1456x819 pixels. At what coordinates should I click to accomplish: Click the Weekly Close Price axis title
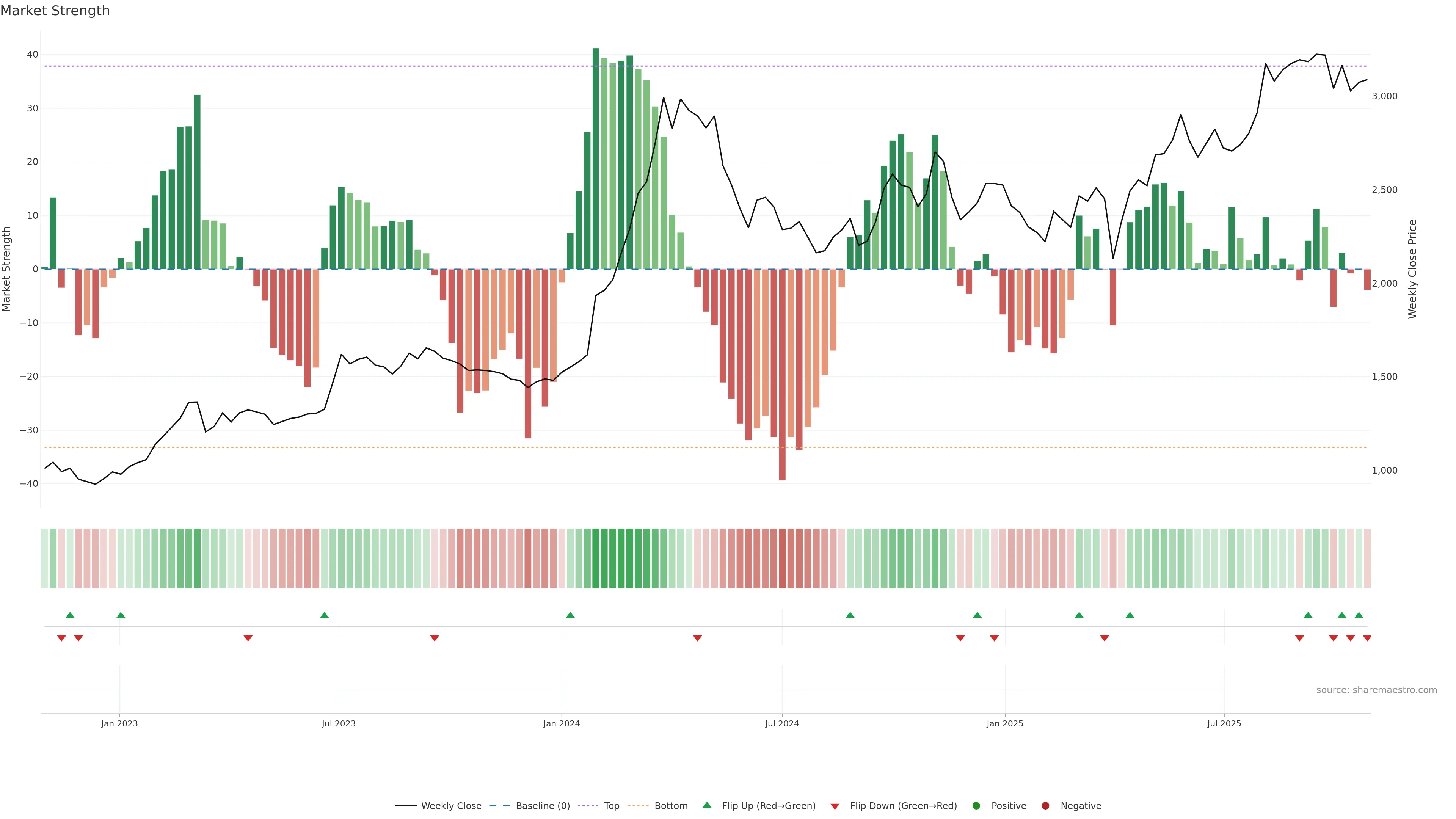(1412, 269)
